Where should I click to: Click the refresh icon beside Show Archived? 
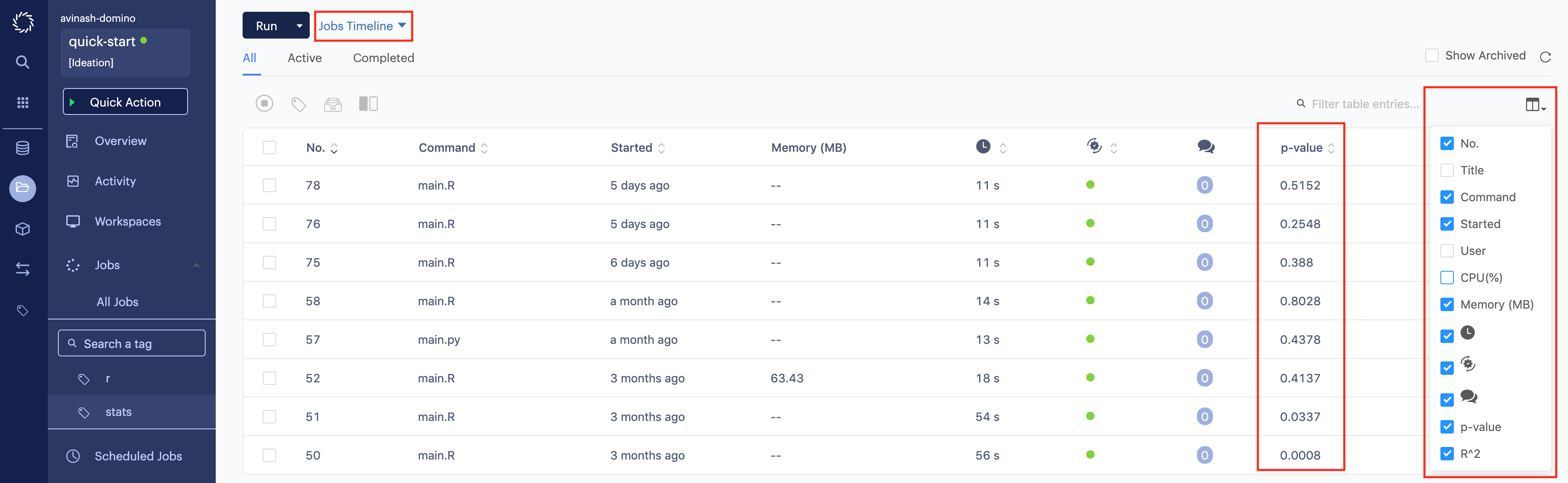click(x=1545, y=57)
